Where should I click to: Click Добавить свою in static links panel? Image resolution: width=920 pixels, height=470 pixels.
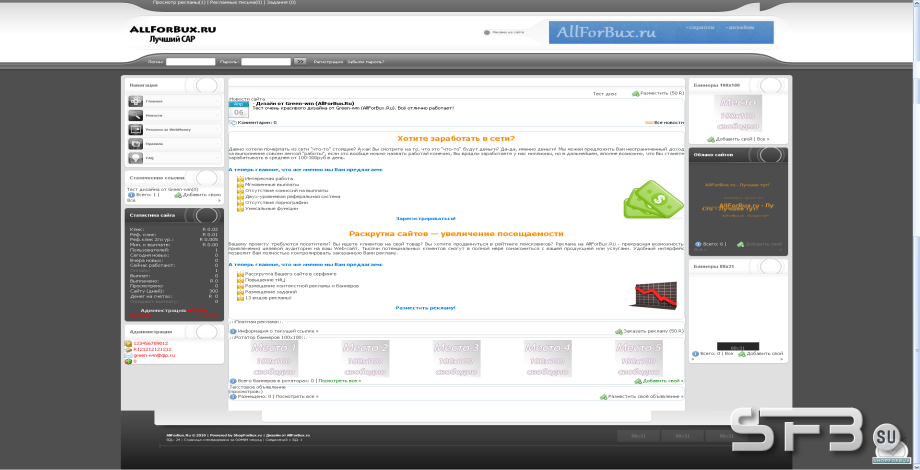(x=201, y=195)
